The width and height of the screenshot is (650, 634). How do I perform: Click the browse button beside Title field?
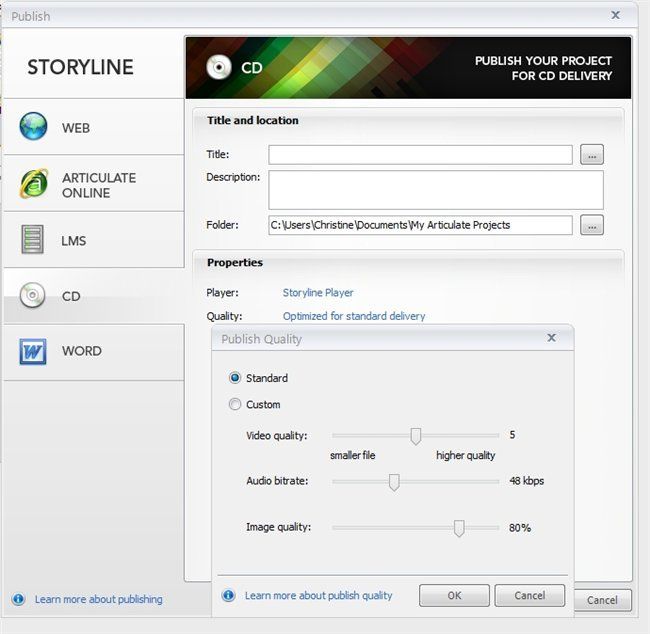click(x=592, y=155)
